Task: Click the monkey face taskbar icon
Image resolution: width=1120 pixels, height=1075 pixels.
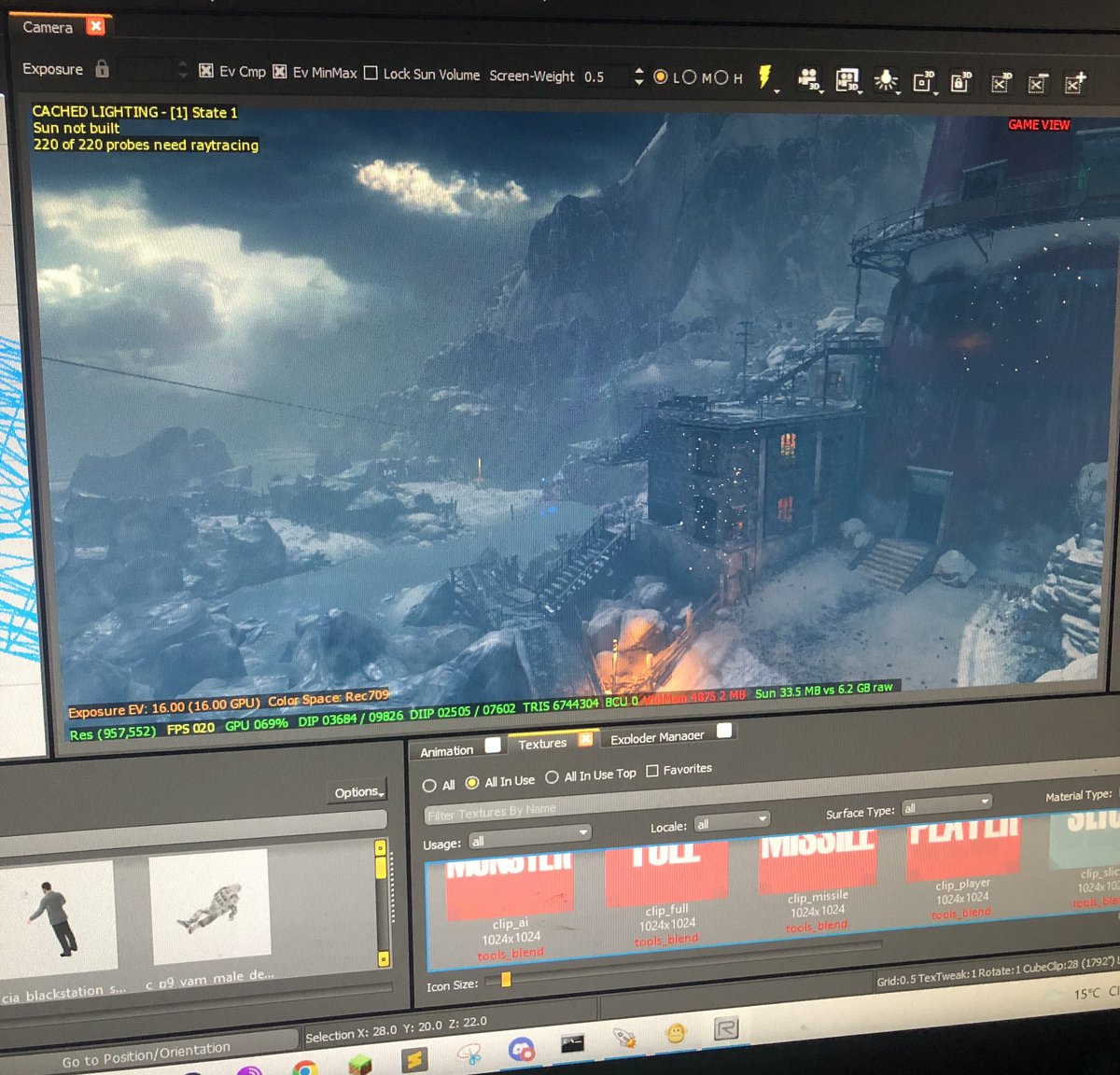Action: pyautogui.click(x=676, y=1032)
